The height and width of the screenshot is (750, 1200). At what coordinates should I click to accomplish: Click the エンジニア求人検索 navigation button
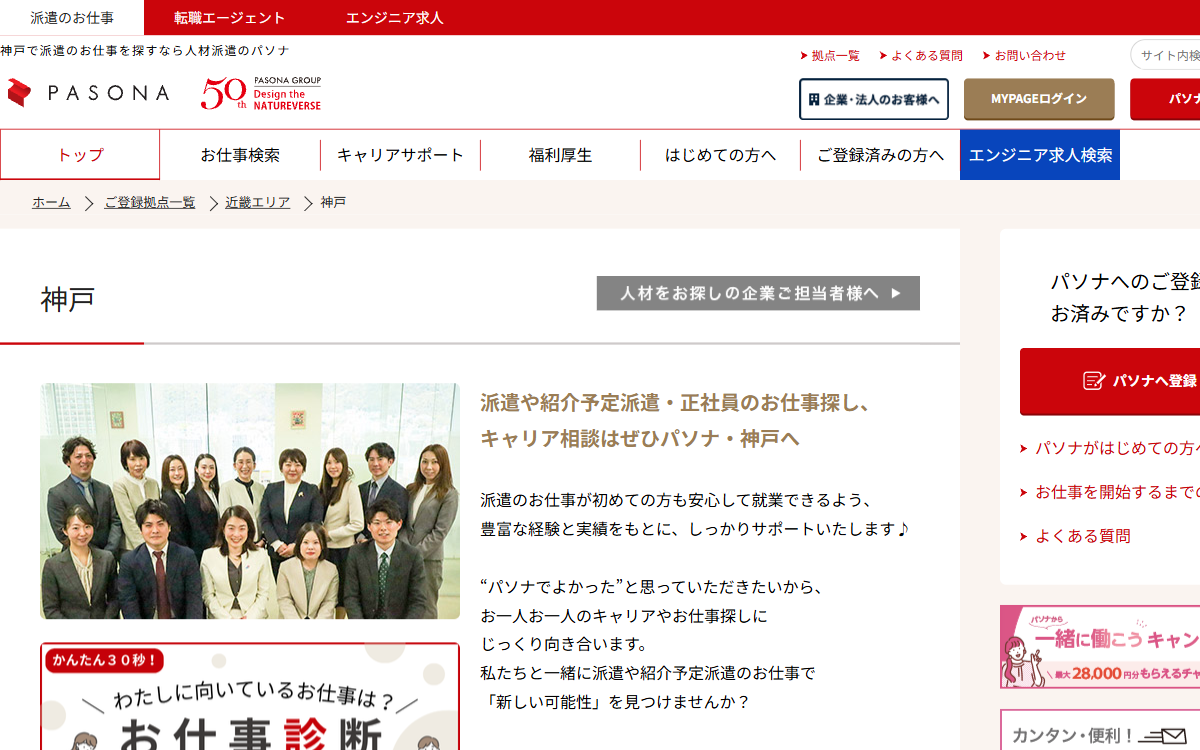tap(1040, 155)
